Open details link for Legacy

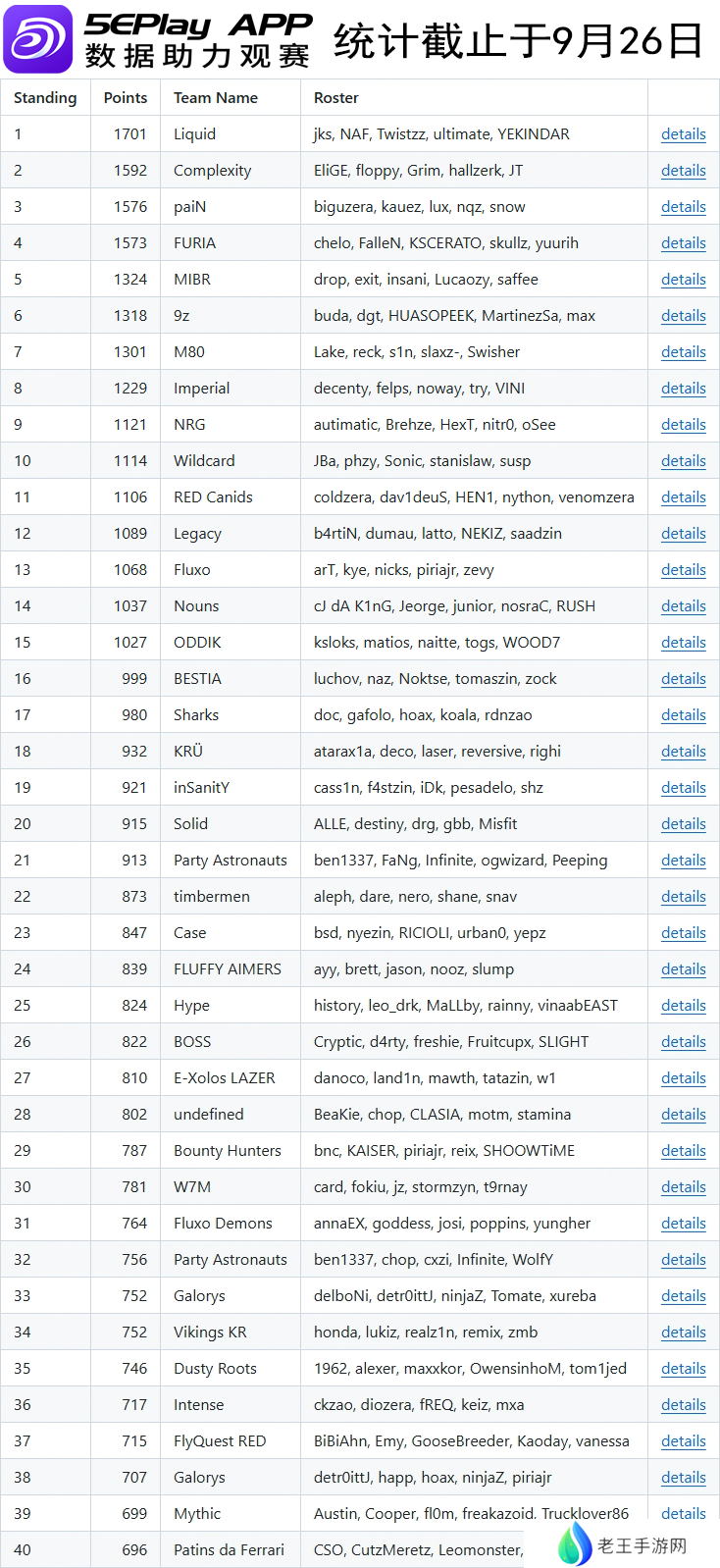[684, 534]
